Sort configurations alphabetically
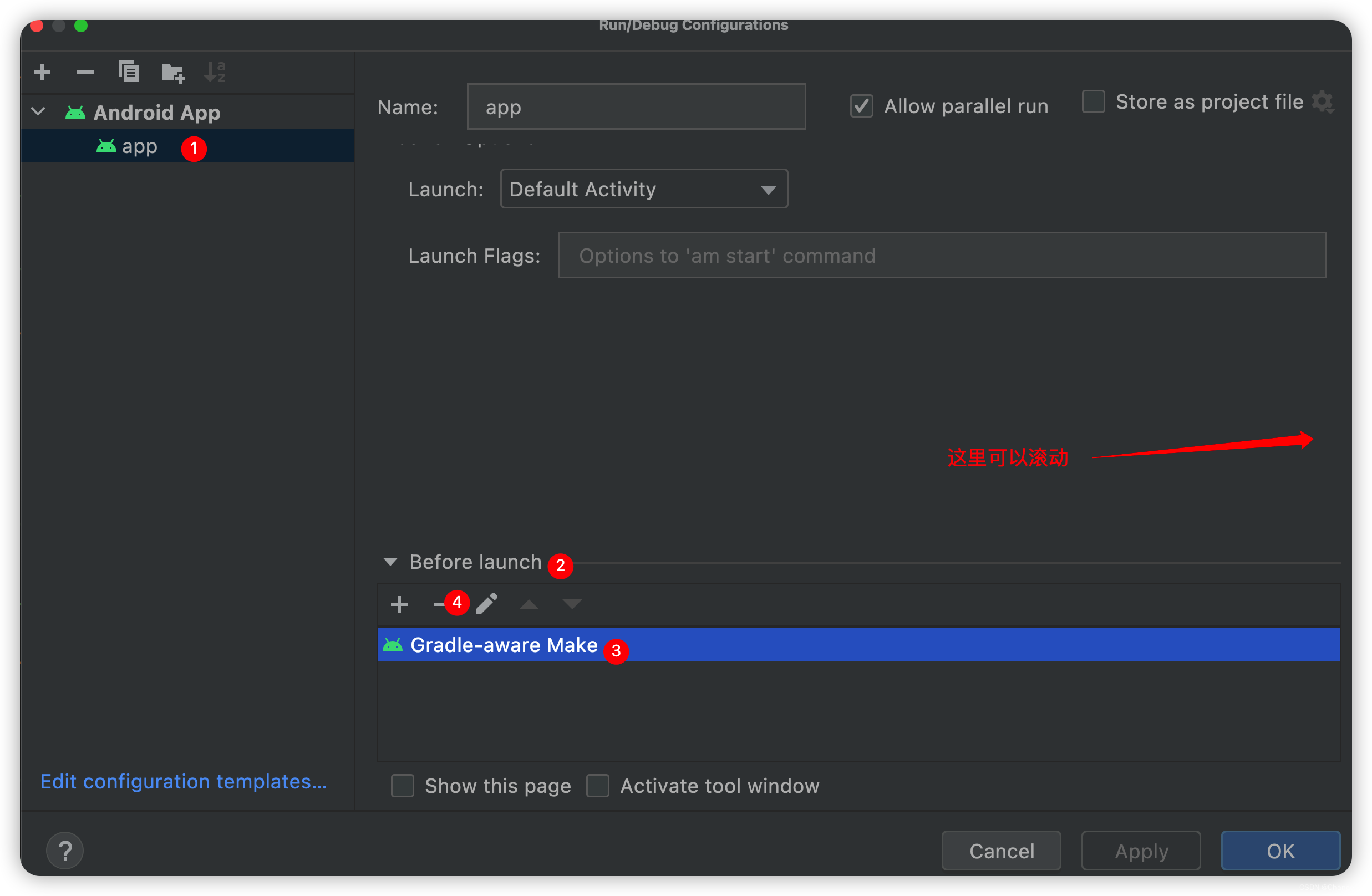Image resolution: width=1372 pixels, height=896 pixels. click(x=216, y=72)
